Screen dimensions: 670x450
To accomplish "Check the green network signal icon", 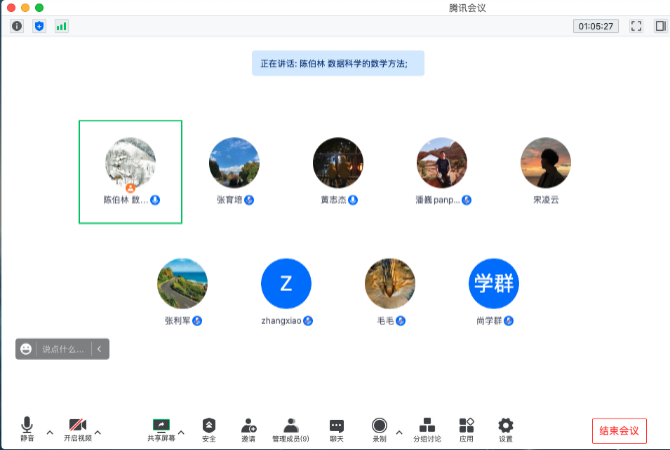I will click(62, 26).
